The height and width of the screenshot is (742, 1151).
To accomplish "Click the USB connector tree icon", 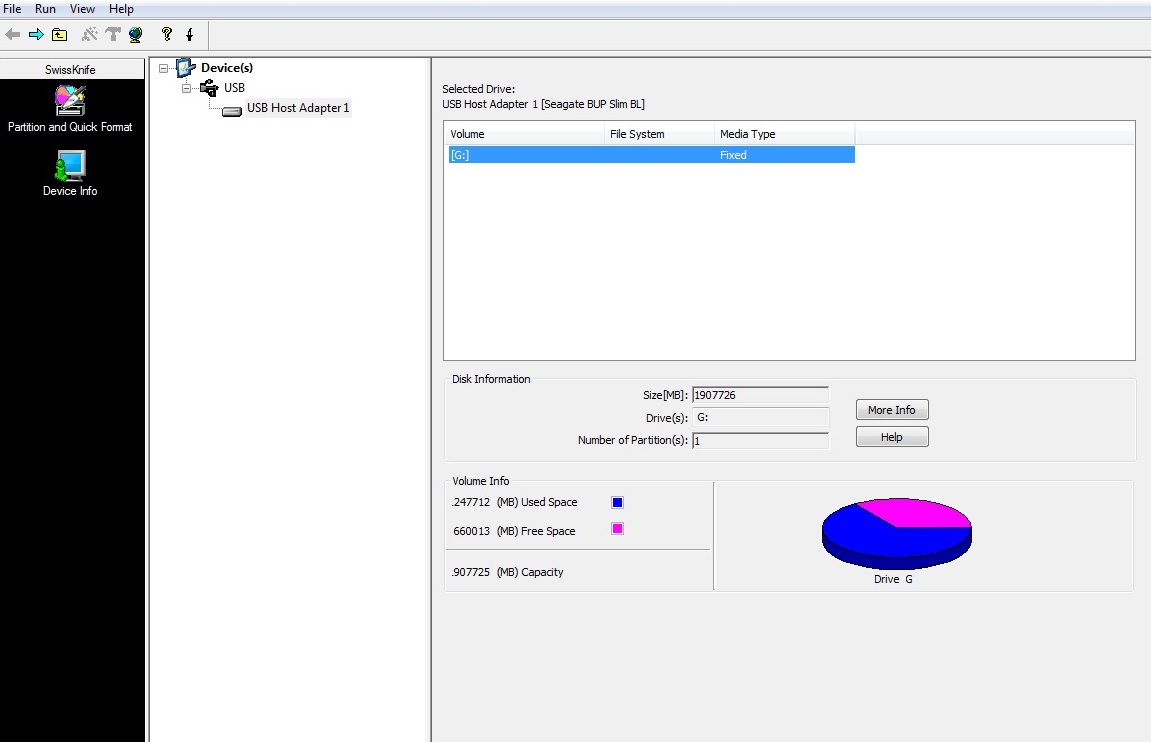I will (x=209, y=88).
